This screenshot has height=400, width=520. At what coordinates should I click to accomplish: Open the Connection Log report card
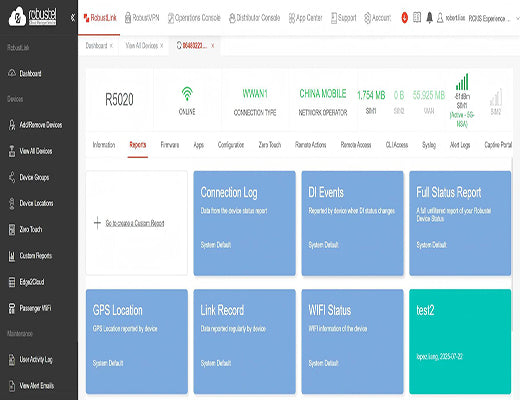pyautogui.click(x=244, y=223)
